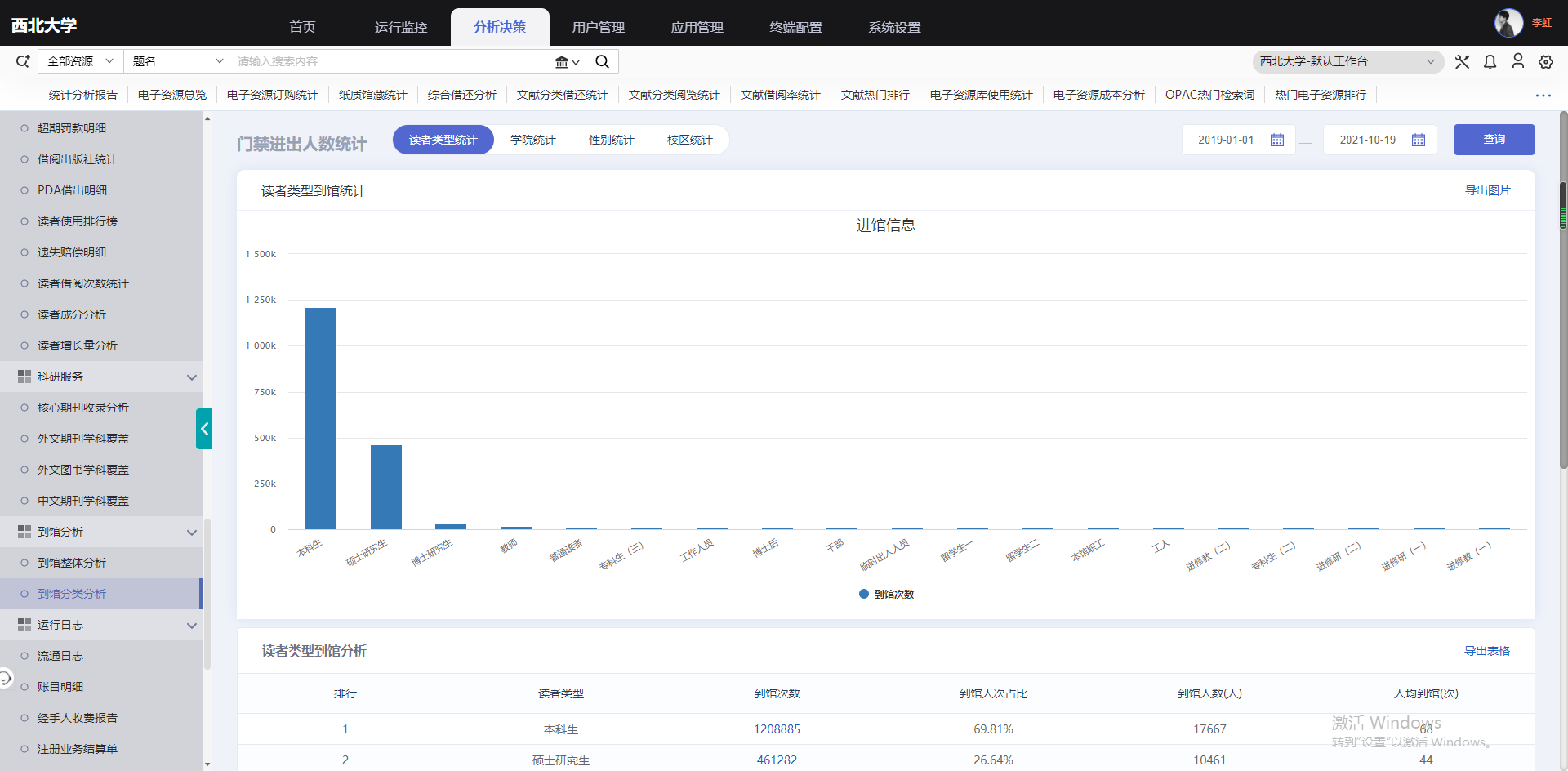The image size is (1568, 771).
Task: Open the 全部资源 dropdown
Action: 79,61
